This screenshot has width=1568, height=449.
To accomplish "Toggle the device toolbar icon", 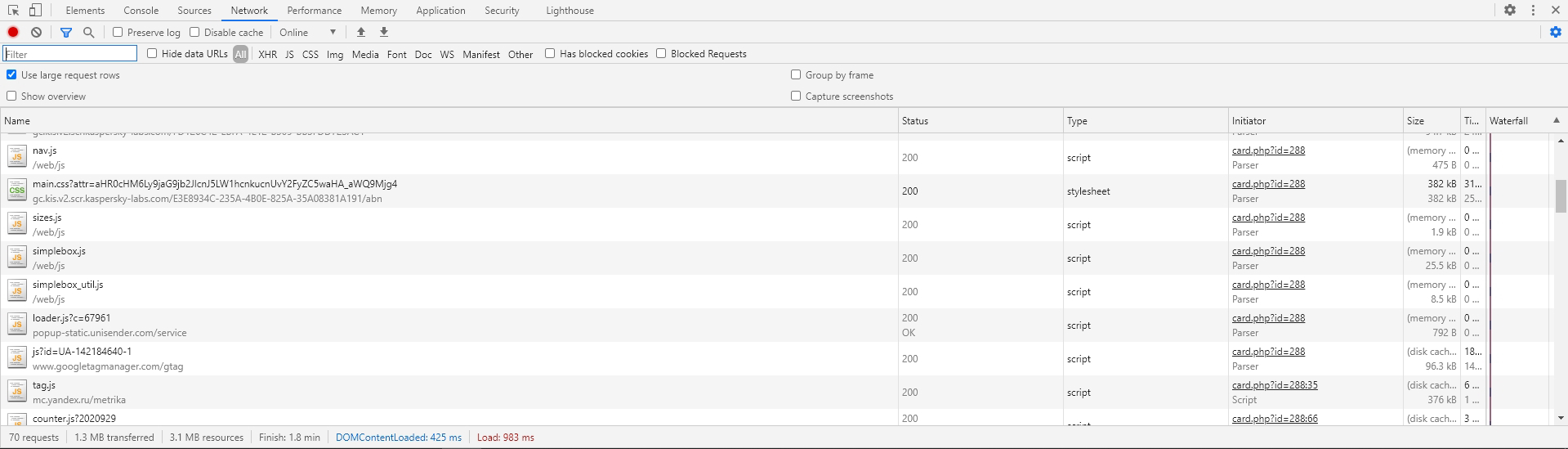I will pyautogui.click(x=35, y=11).
